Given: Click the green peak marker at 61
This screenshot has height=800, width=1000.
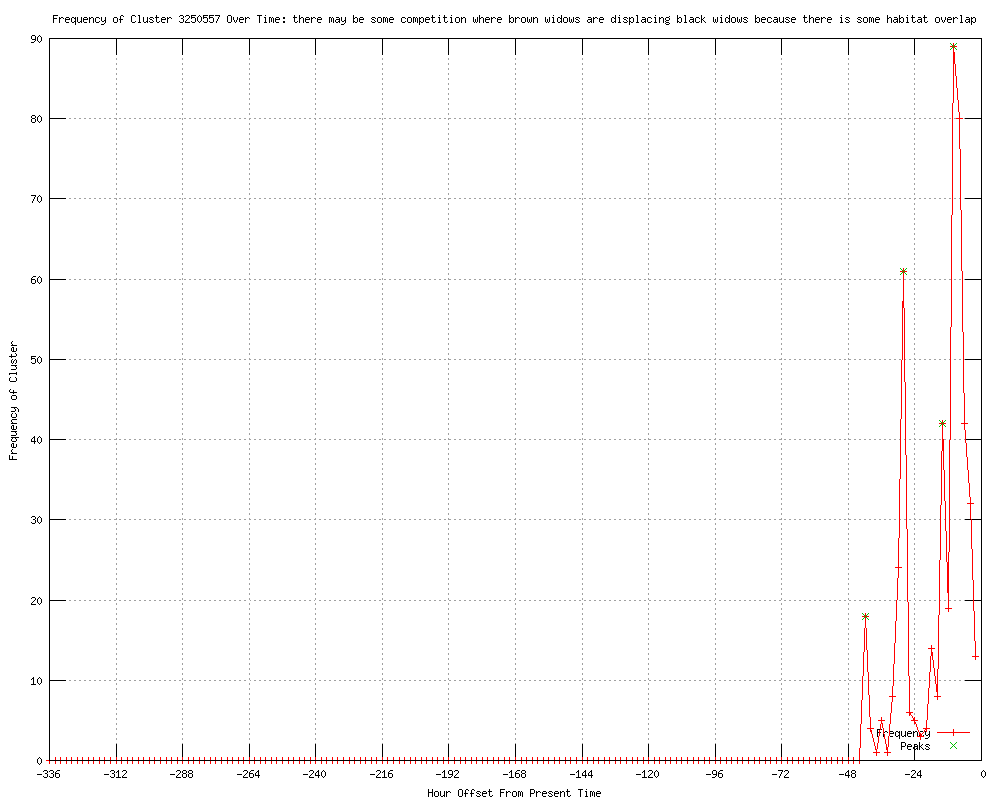Looking at the screenshot, I should 903,271.
